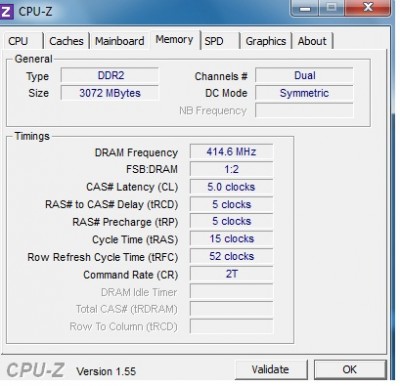
Task: Click the OK button
Action: 350,369
